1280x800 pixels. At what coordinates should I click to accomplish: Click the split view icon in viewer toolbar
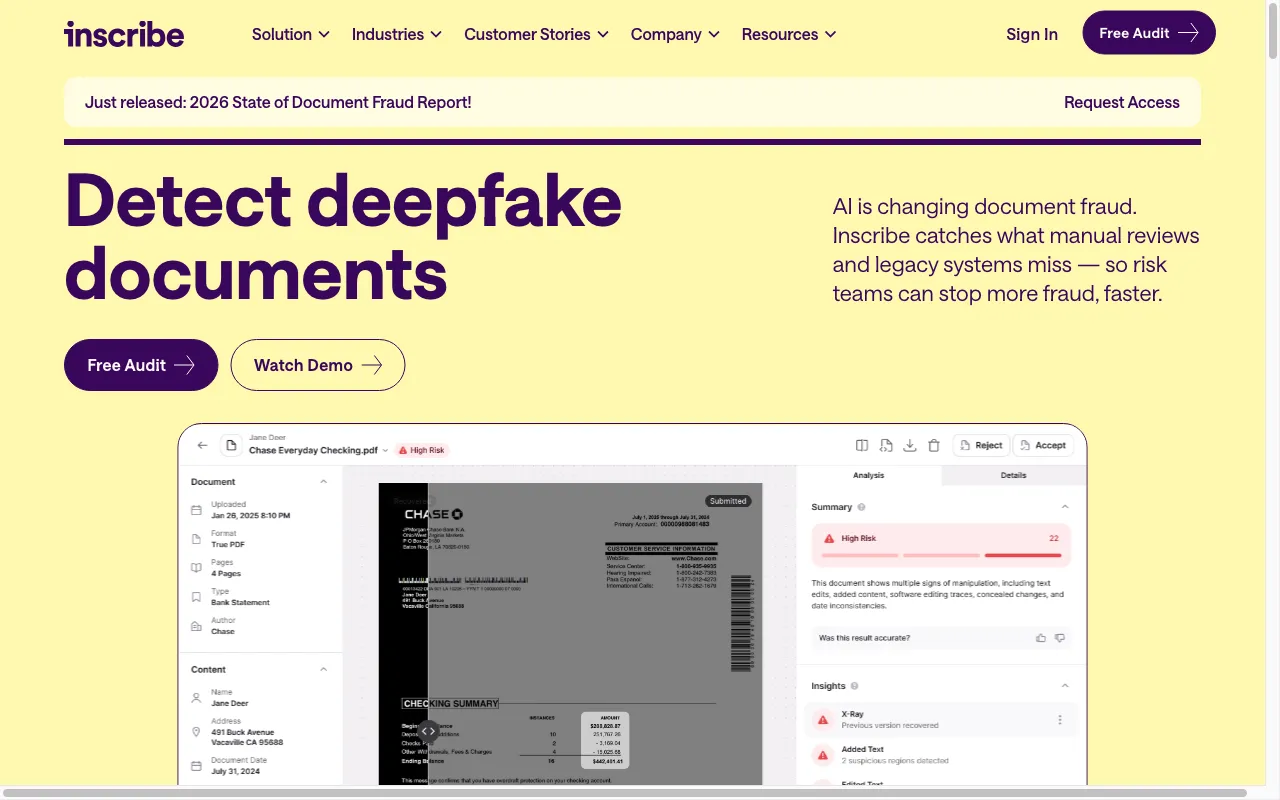pos(862,445)
